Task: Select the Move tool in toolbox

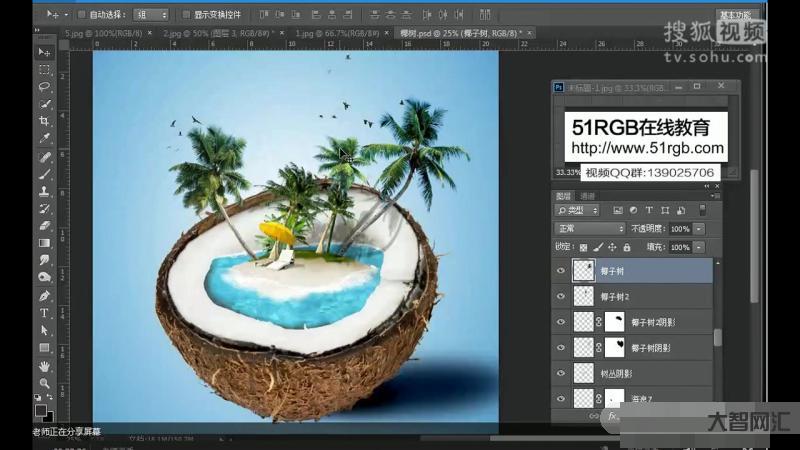Action: coord(45,52)
